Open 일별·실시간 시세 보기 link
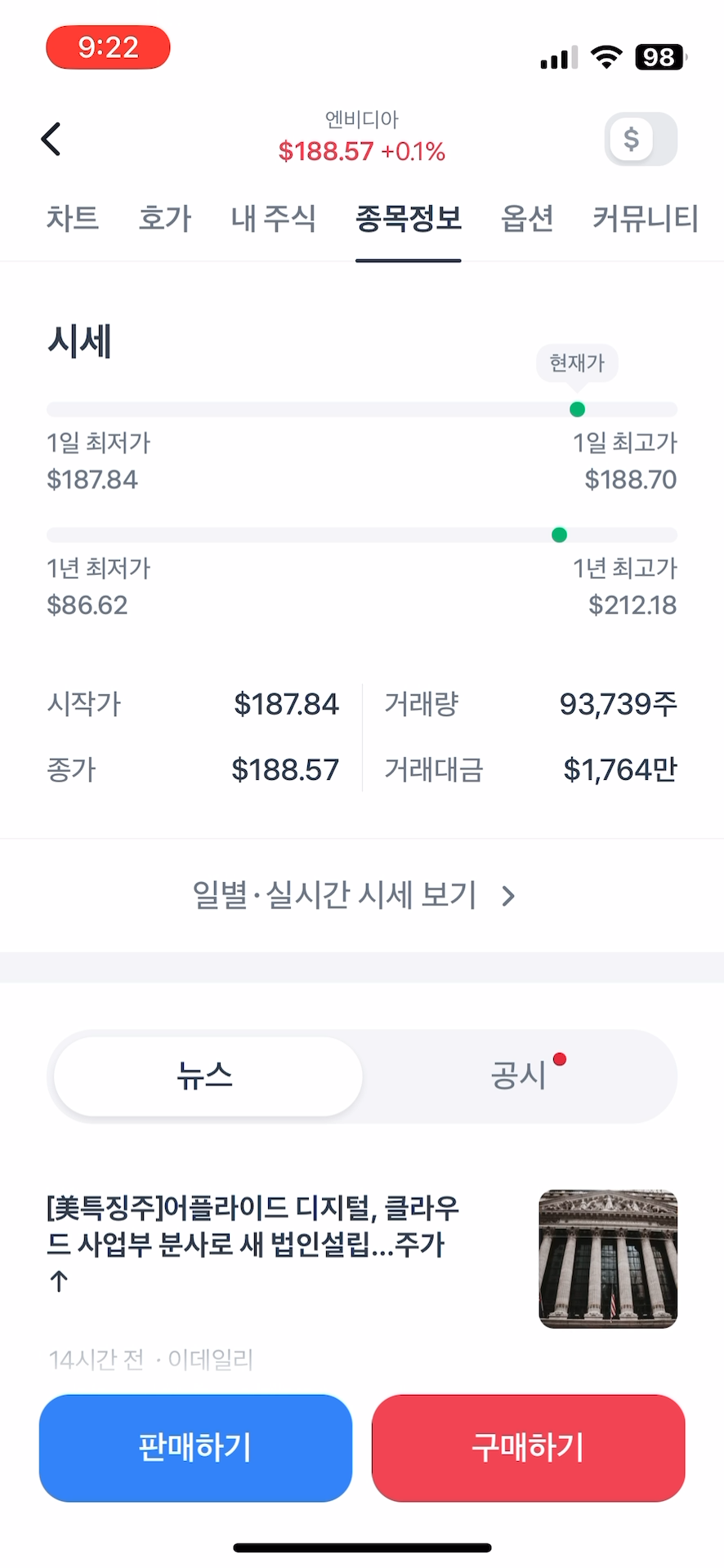The height and width of the screenshot is (1568, 724). tap(335, 895)
